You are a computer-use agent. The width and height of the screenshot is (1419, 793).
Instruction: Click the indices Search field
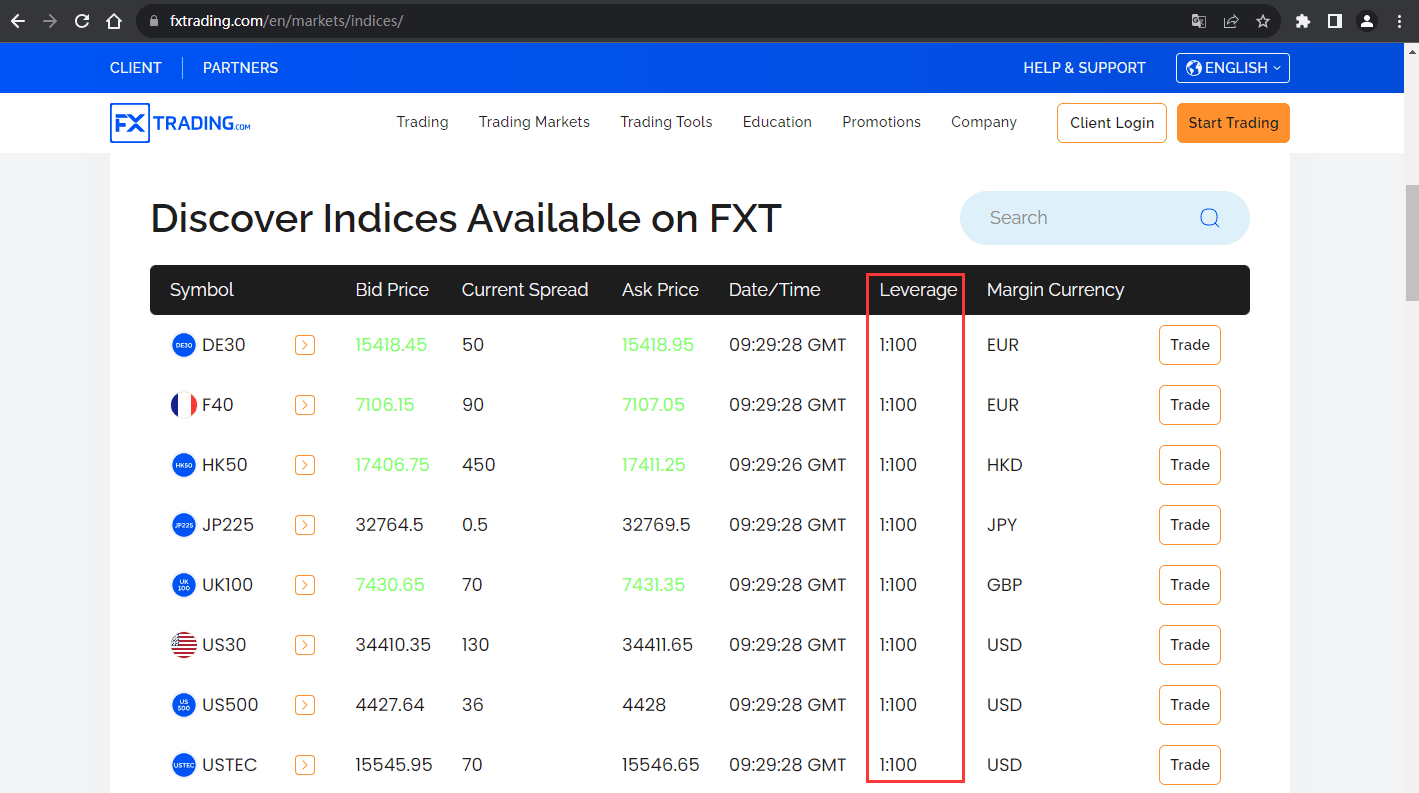[1104, 218]
